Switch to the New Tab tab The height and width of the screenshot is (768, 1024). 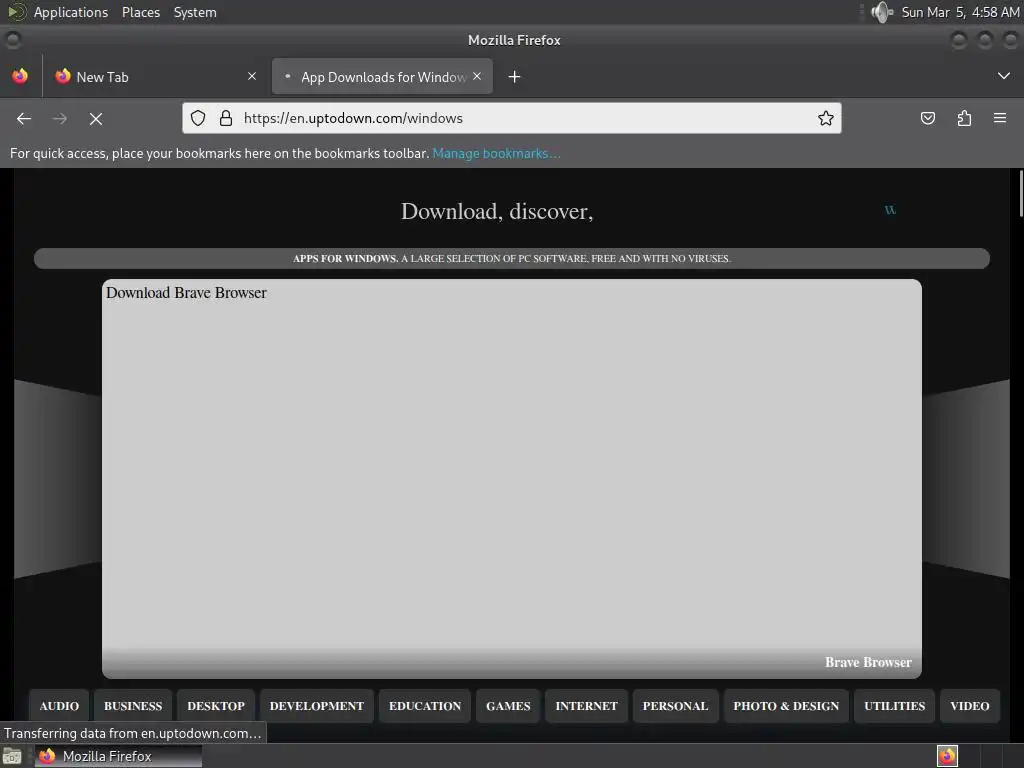pos(155,76)
